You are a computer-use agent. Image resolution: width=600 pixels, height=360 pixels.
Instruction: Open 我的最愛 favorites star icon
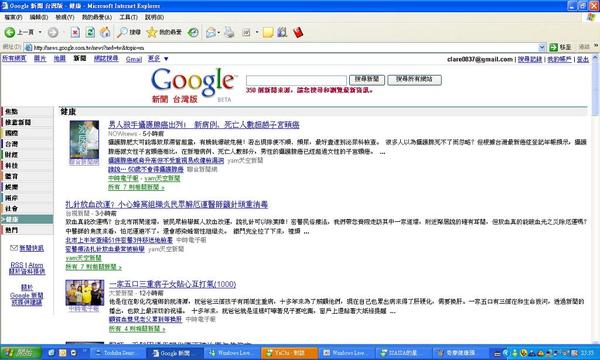coord(152,33)
